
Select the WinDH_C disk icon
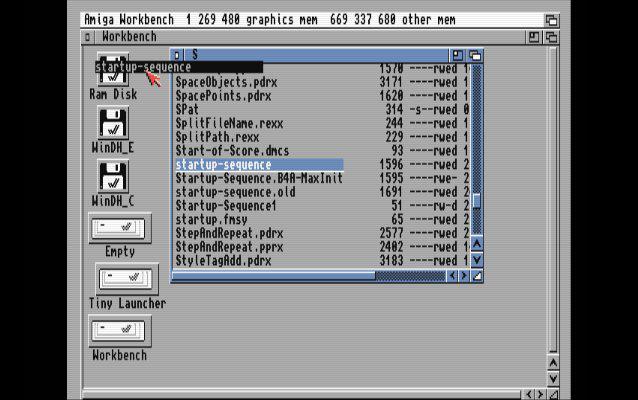coord(113,177)
